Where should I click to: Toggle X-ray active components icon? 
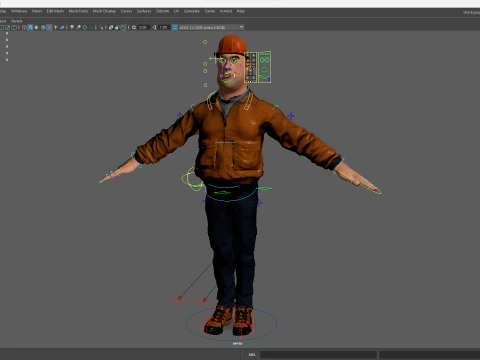[x=117, y=27]
